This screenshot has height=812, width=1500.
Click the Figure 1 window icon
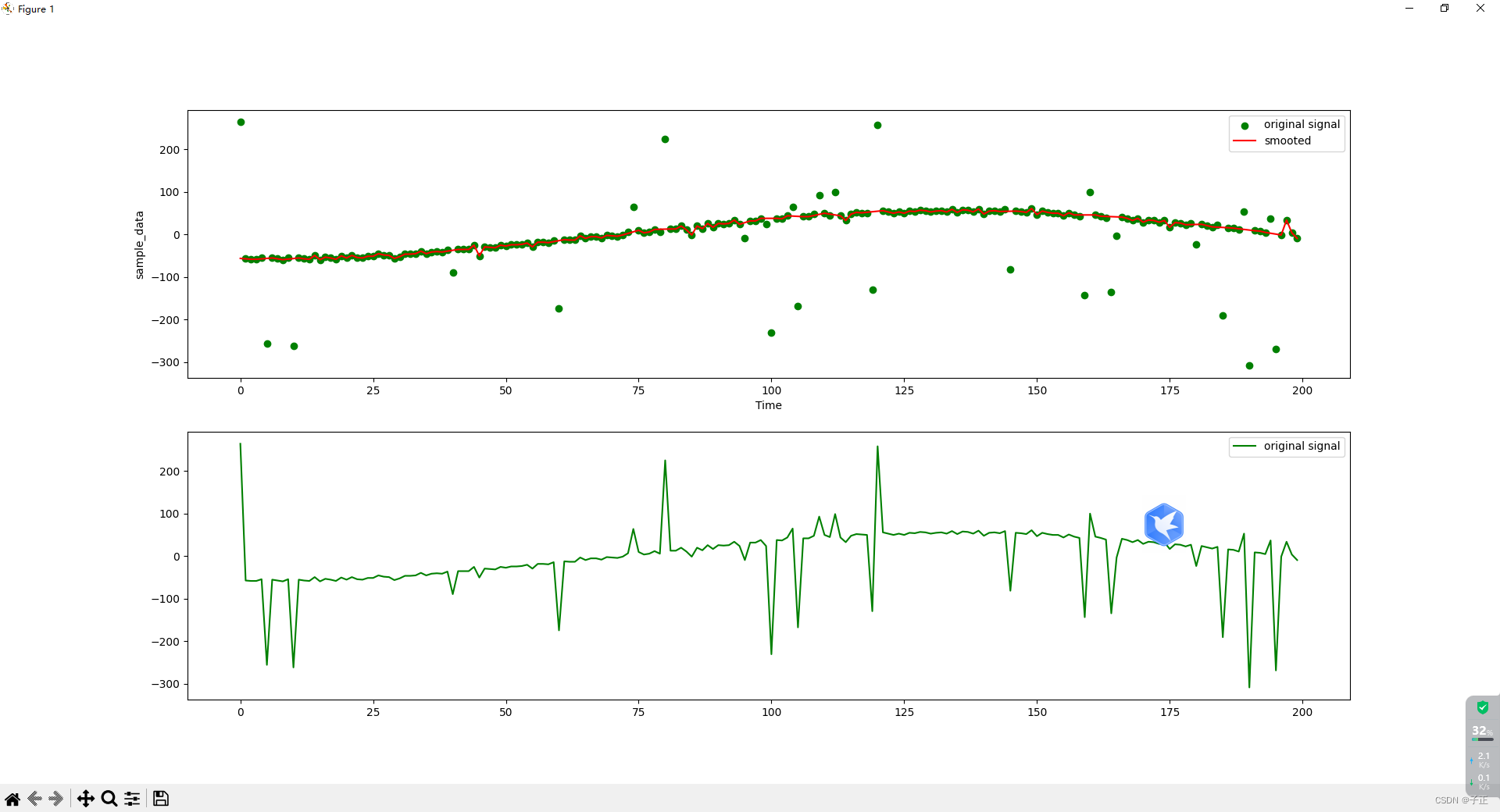tap(8, 9)
